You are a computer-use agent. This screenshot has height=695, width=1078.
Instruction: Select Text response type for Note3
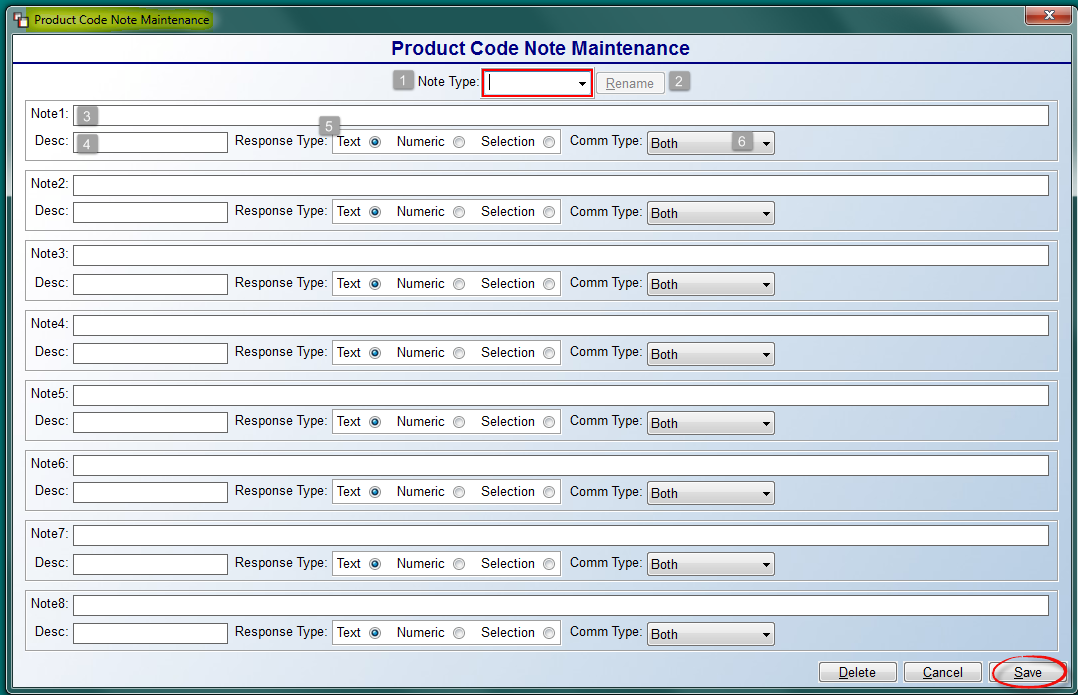tap(375, 284)
